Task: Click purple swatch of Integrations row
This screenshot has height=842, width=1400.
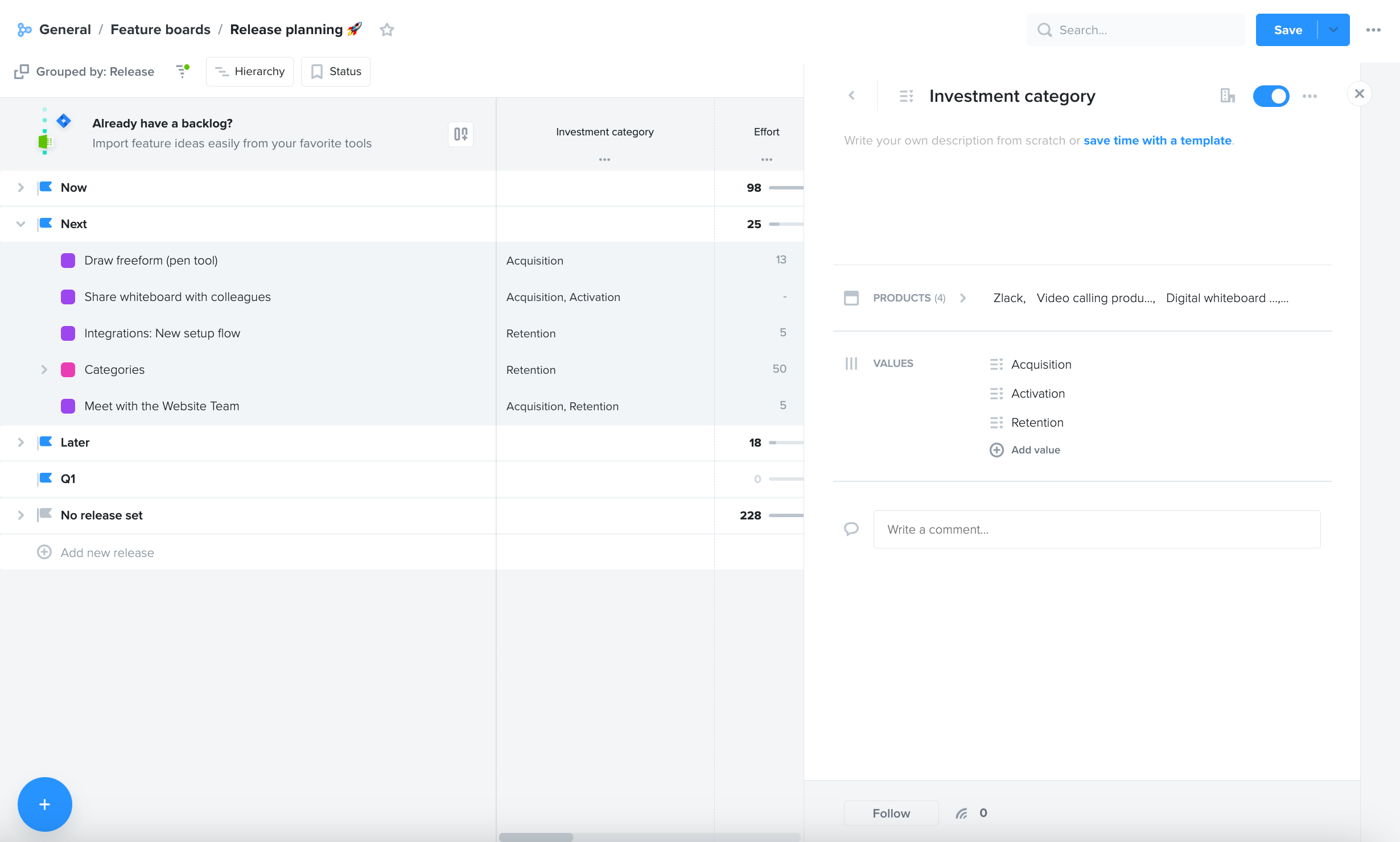Action: point(68,333)
